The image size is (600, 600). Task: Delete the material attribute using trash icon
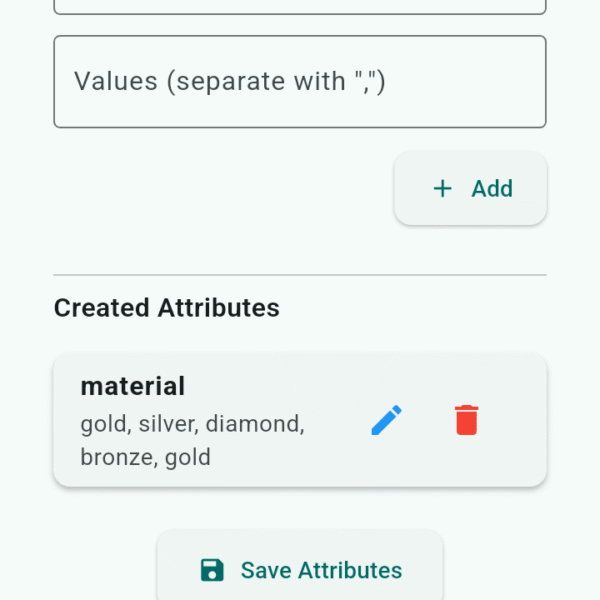[x=466, y=420]
